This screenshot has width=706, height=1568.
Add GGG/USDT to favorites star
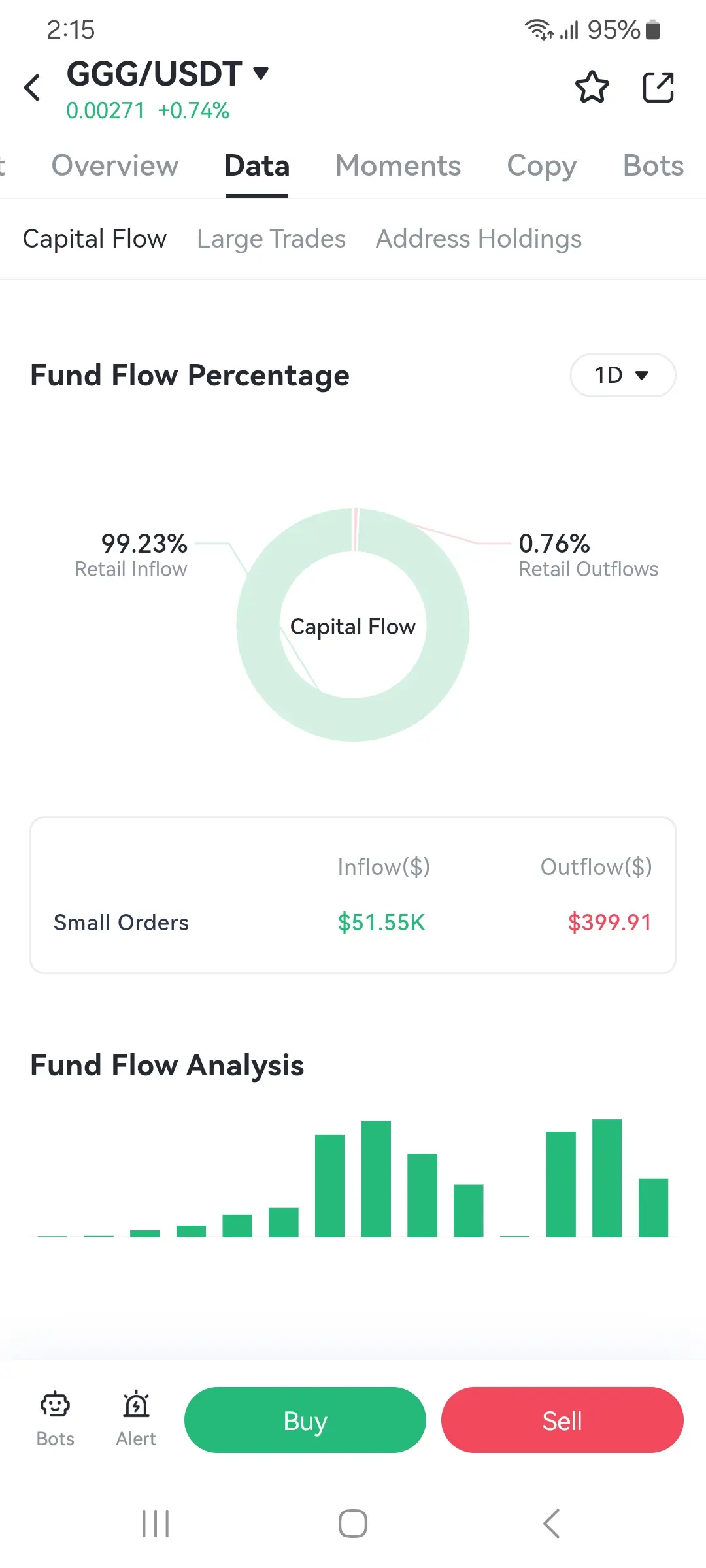click(592, 88)
